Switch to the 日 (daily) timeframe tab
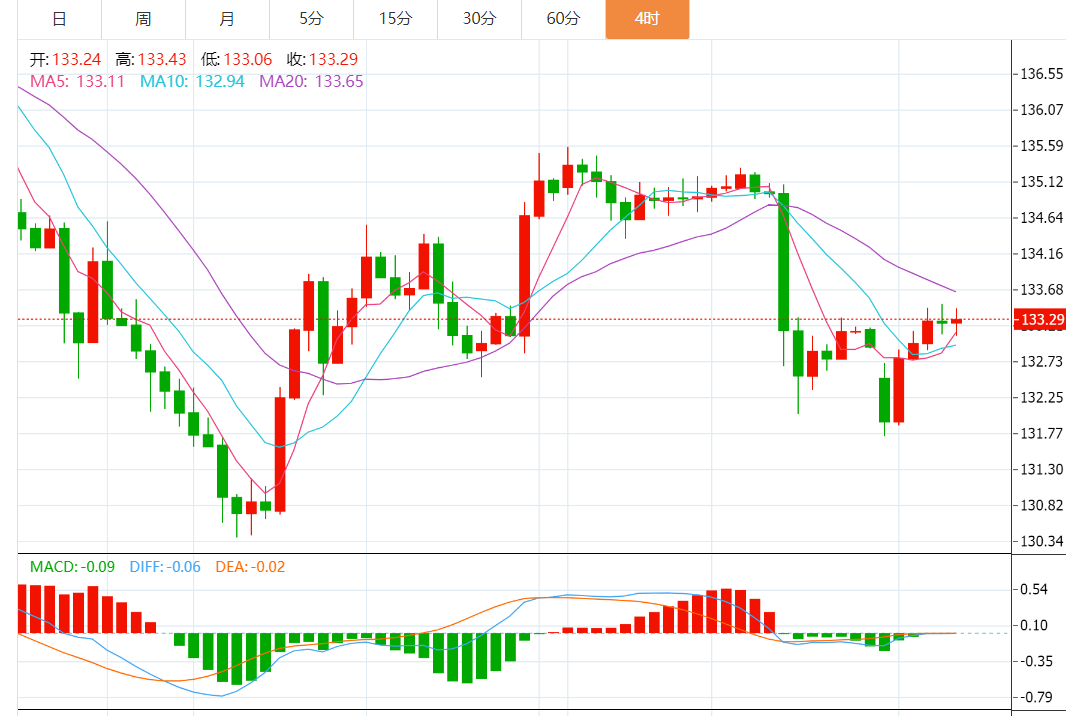Image resolution: width=1066 pixels, height=716 pixels. coord(59,19)
